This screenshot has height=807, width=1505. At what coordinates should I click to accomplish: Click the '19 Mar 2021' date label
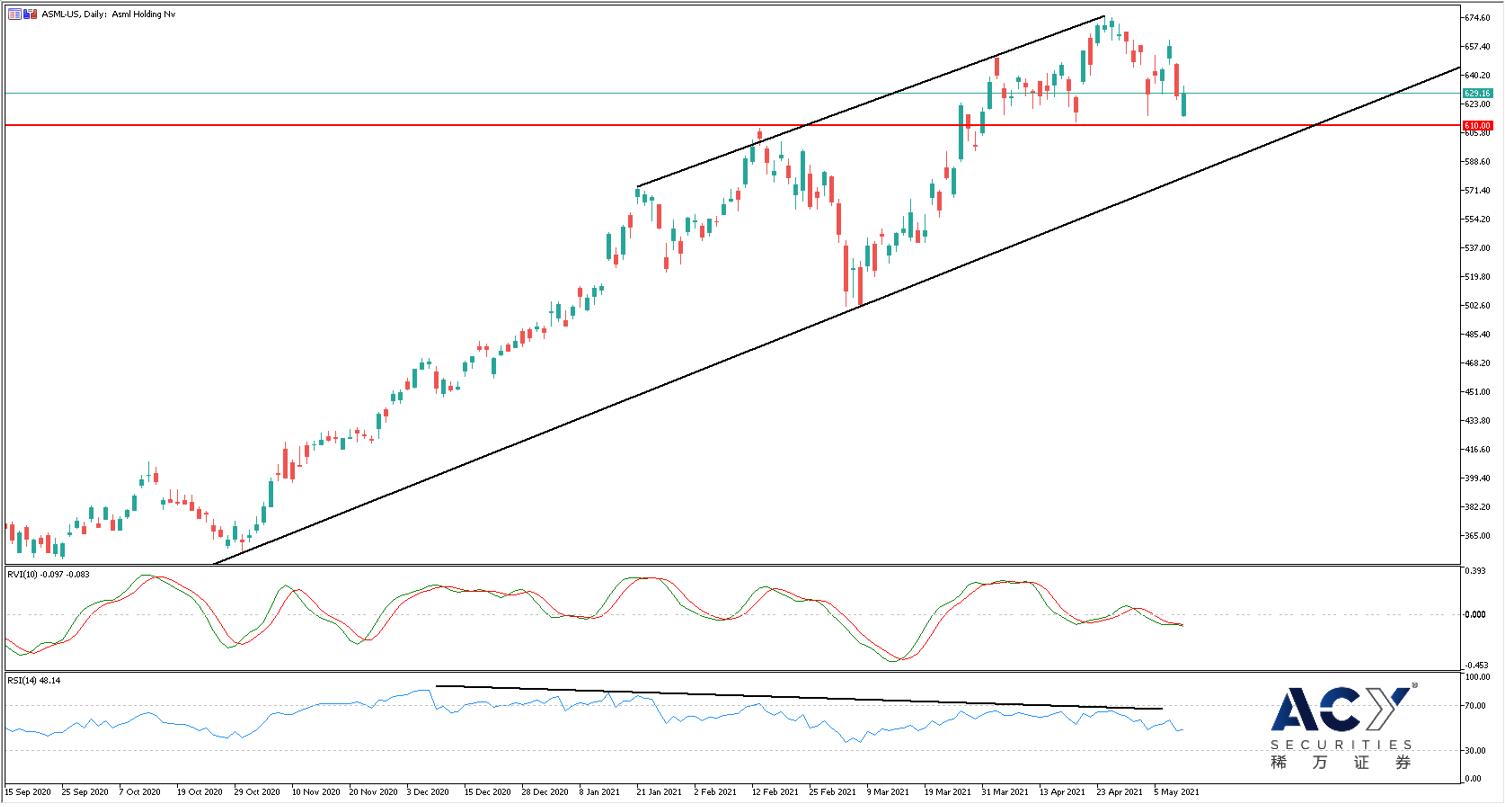pyautogui.click(x=947, y=791)
